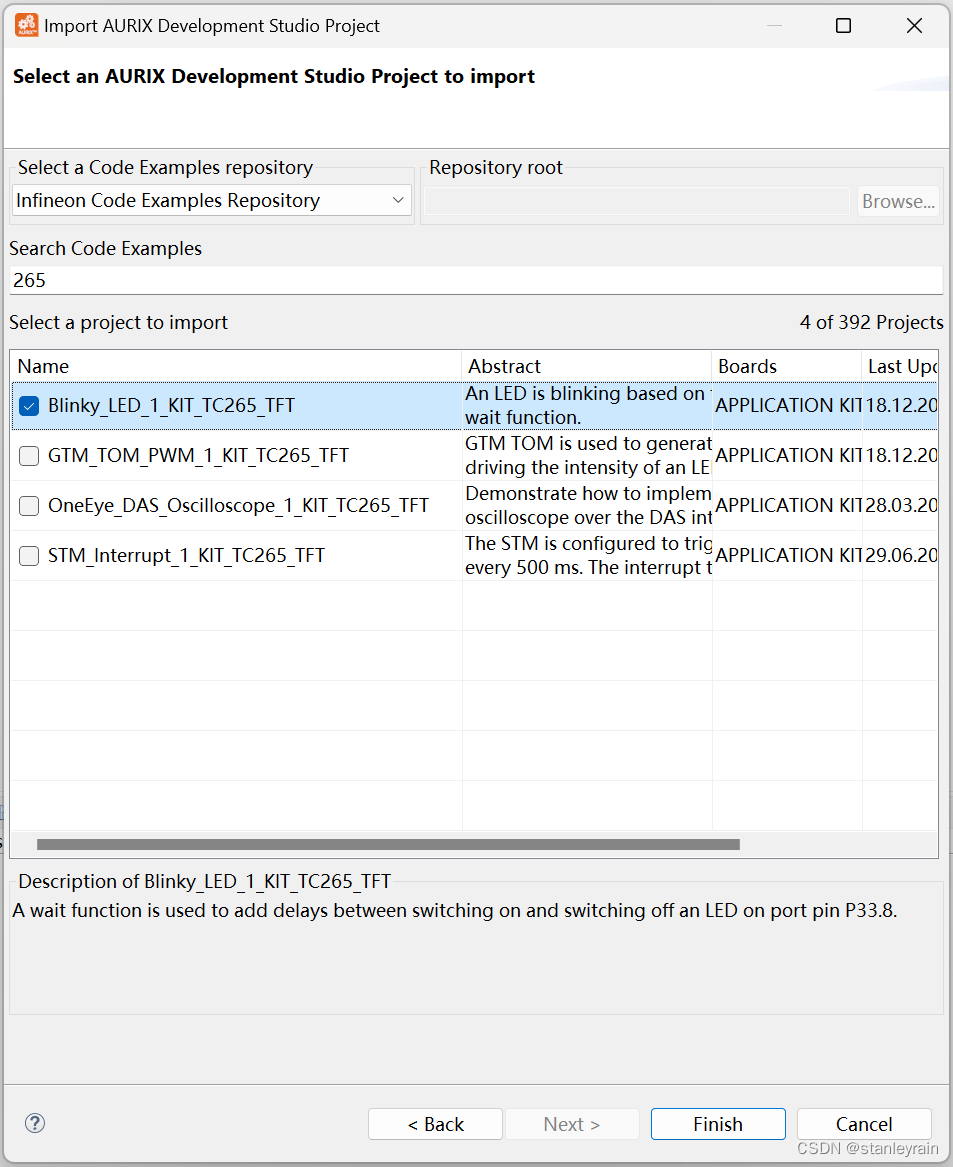Click Finish to import the project

click(718, 1124)
